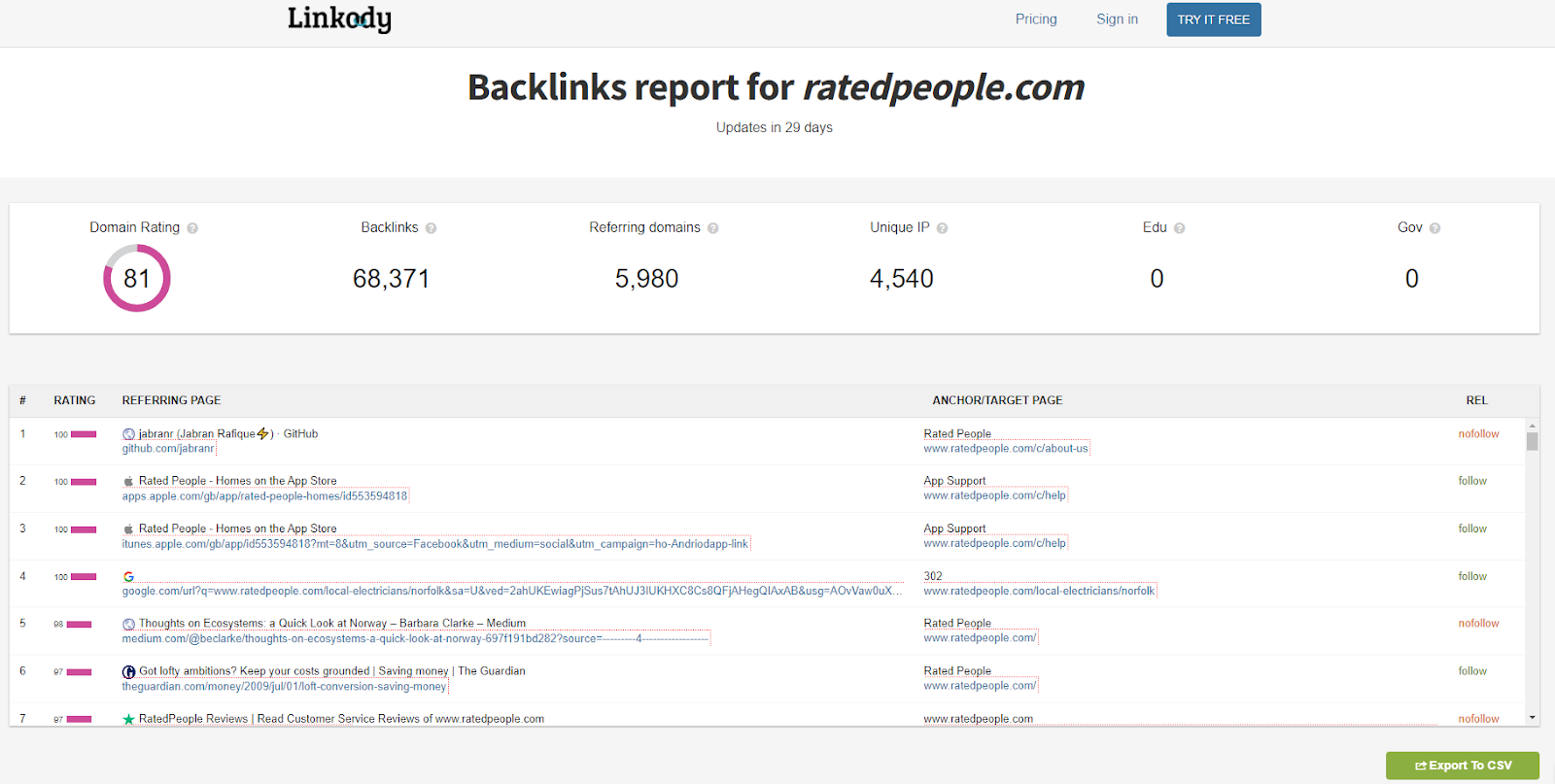Click the table scrollbar down arrow
The image size is (1555, 784).
tap(1533, 718)
